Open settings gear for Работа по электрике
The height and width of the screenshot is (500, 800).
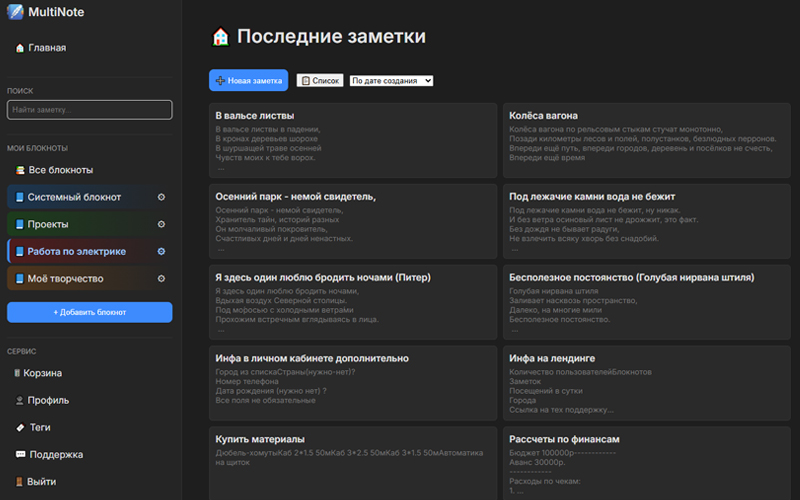point(161,251)
